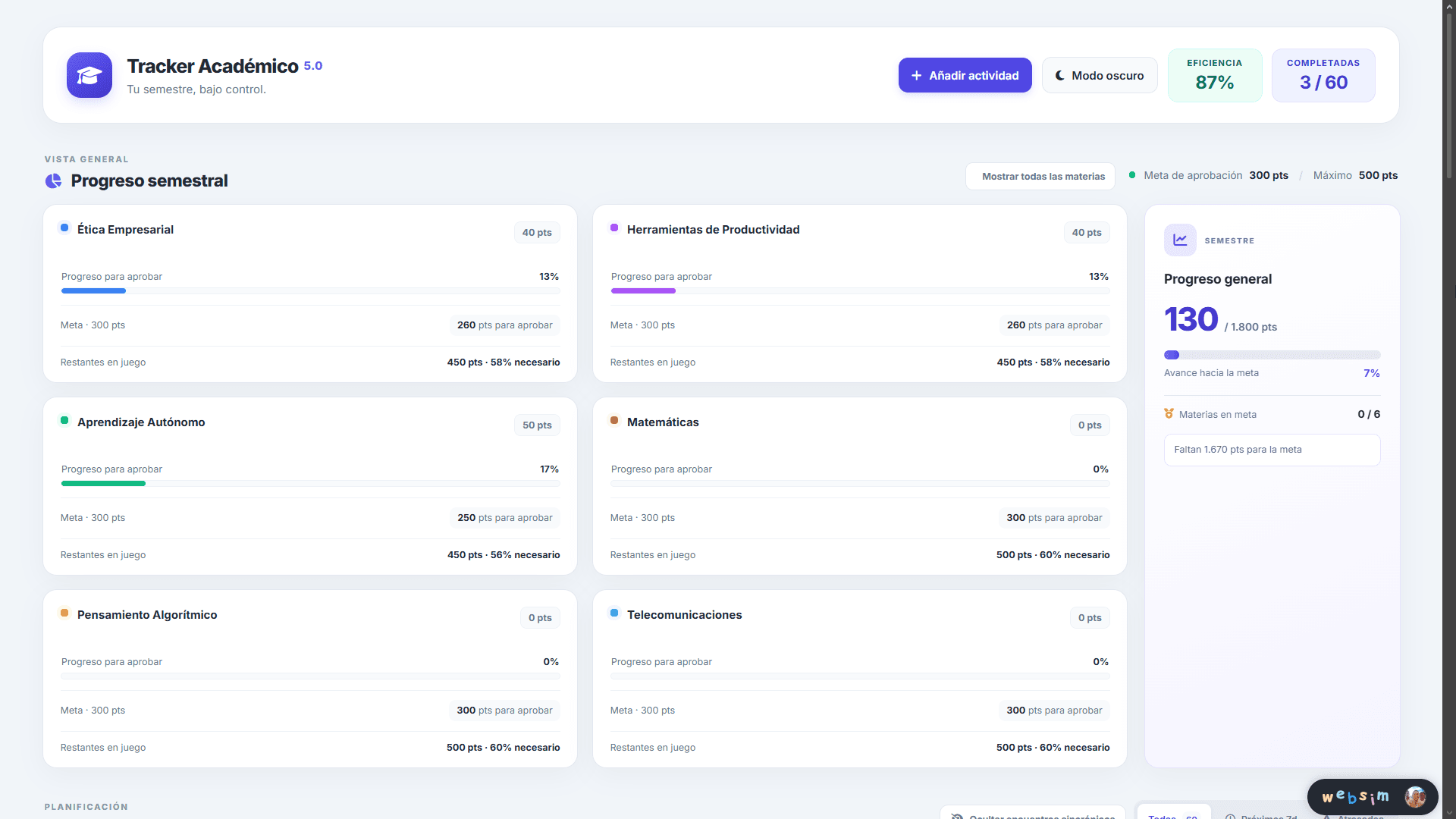The image size is (1456, 819).
Task: Click Mostrar todas las materias button
Action: click(x=1040, y=176)
